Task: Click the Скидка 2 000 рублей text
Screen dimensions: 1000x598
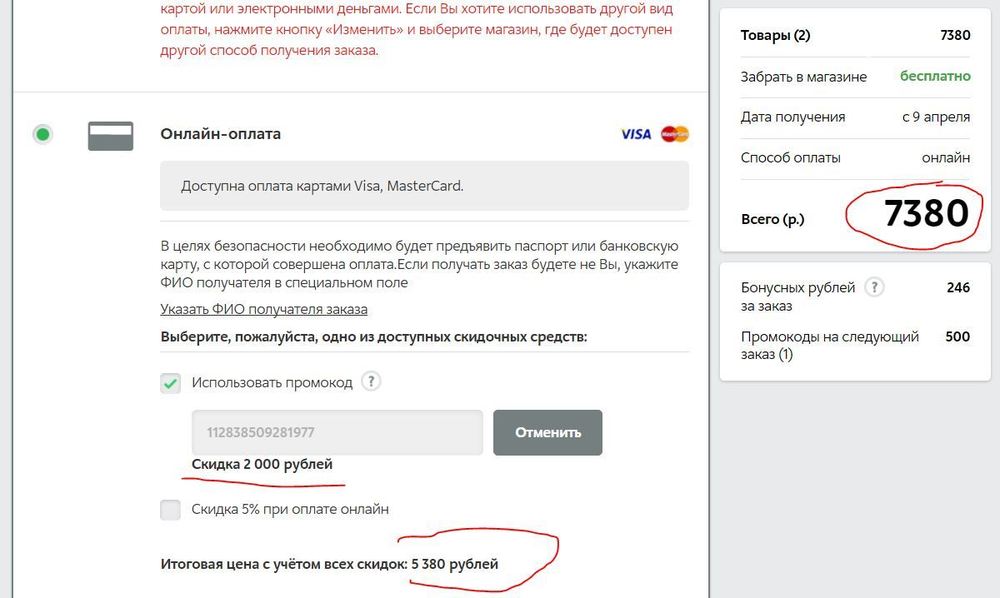Action: pyautogui.click(x=262, y=464)
